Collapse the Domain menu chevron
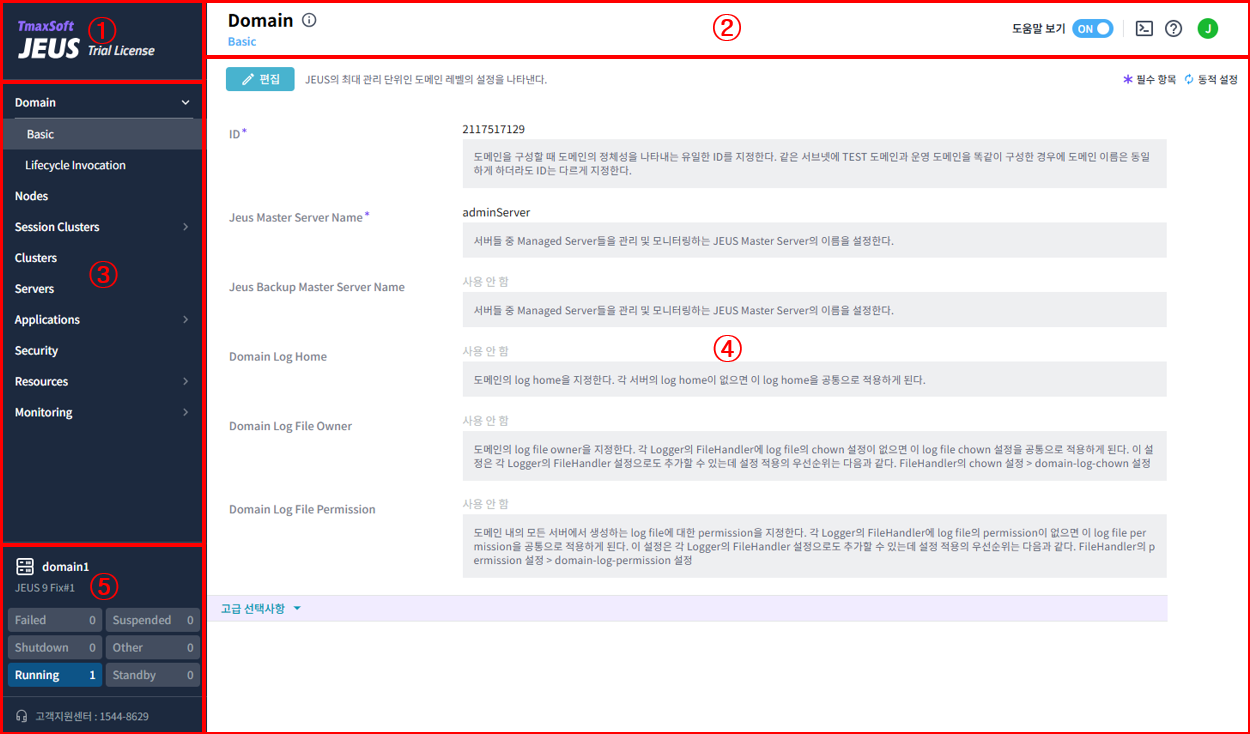This screenshot has width=1250, height=734. pyautogui.click(x=185, y=103)
